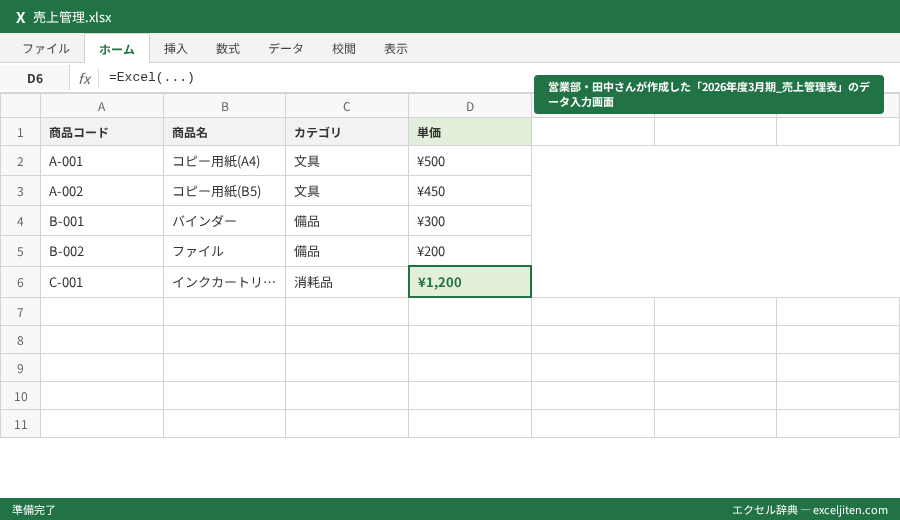This screenshot has width=900, height=520.
Task: Select the 備品 cell in row 5
Action: coord(347,251)
